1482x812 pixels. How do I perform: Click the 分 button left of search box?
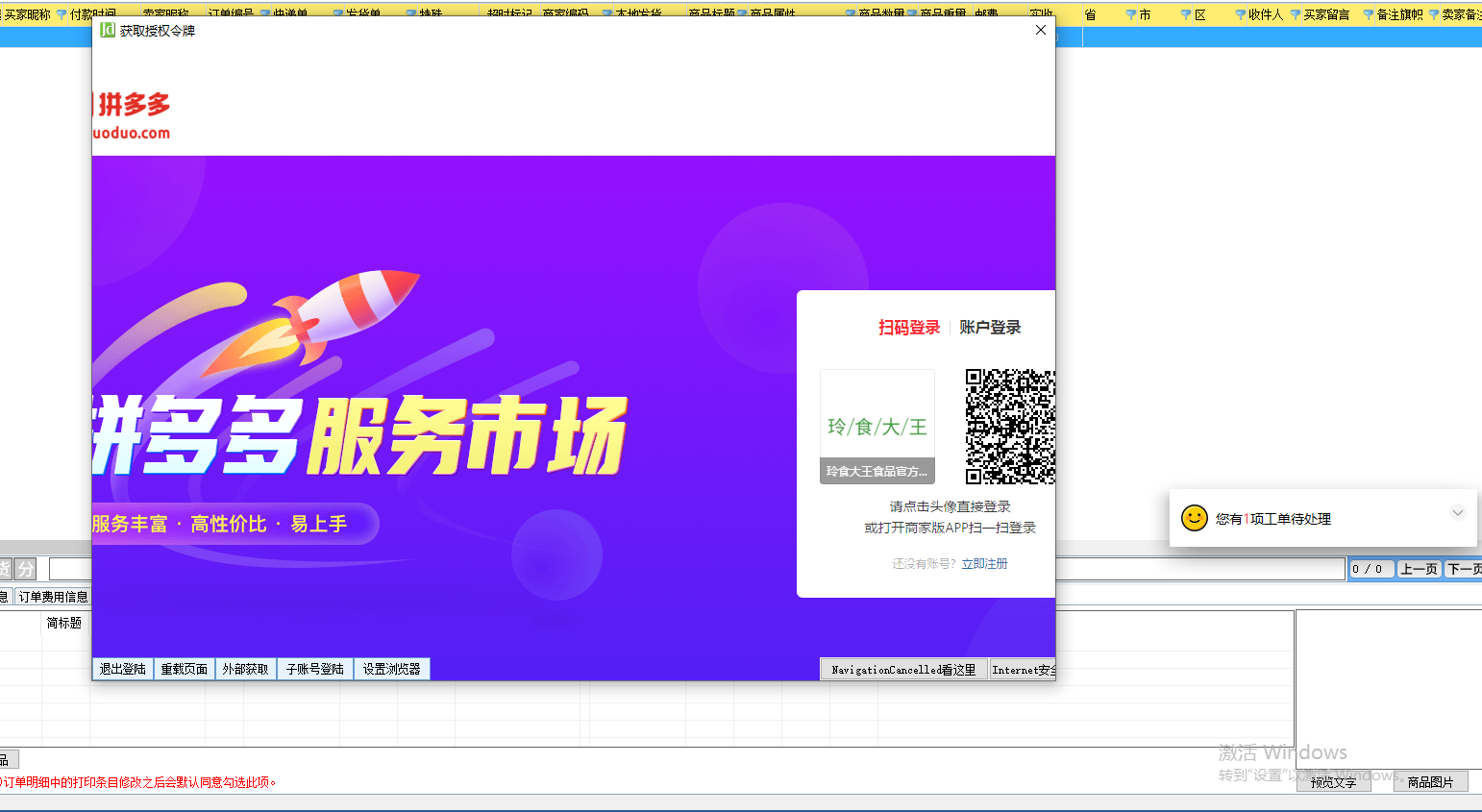click(x=26, y=569)
